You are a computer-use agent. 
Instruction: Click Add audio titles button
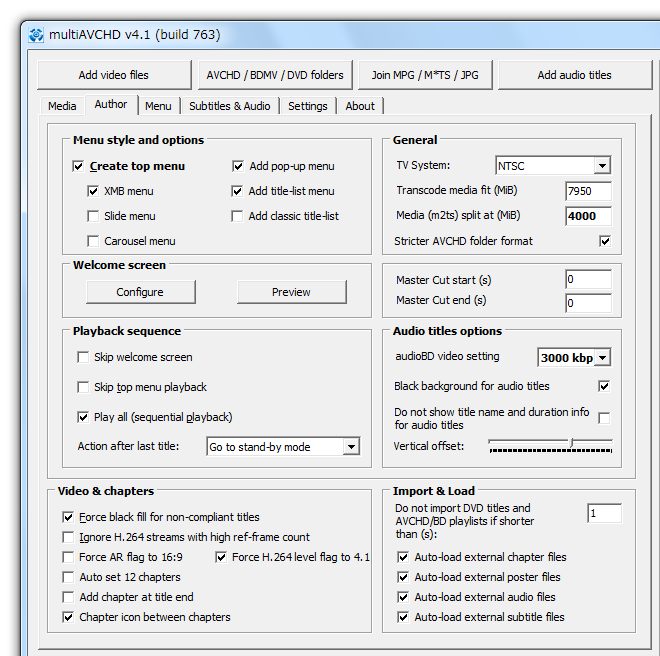coord(575,75)
